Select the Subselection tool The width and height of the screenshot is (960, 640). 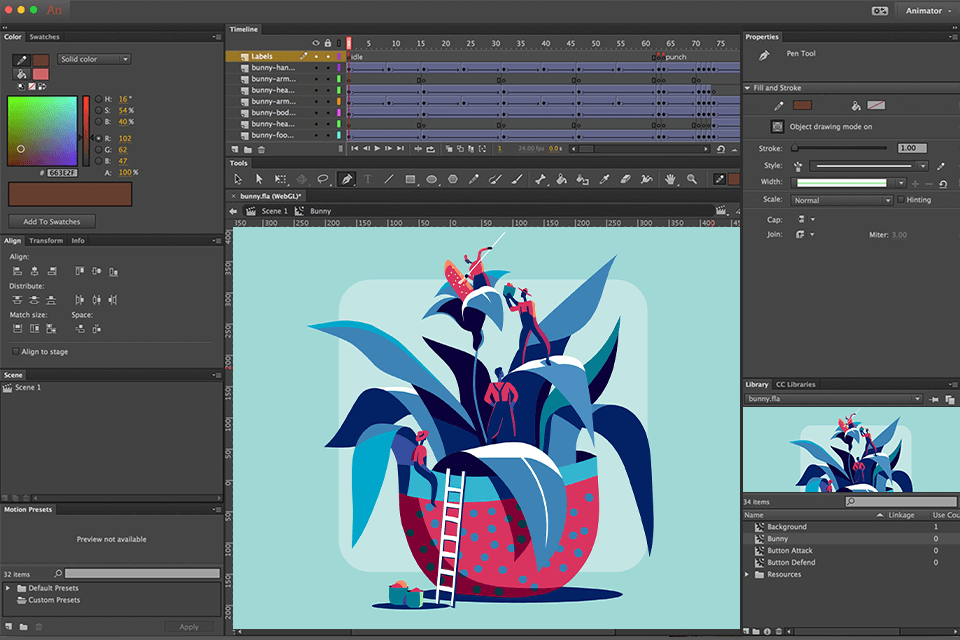259,179
